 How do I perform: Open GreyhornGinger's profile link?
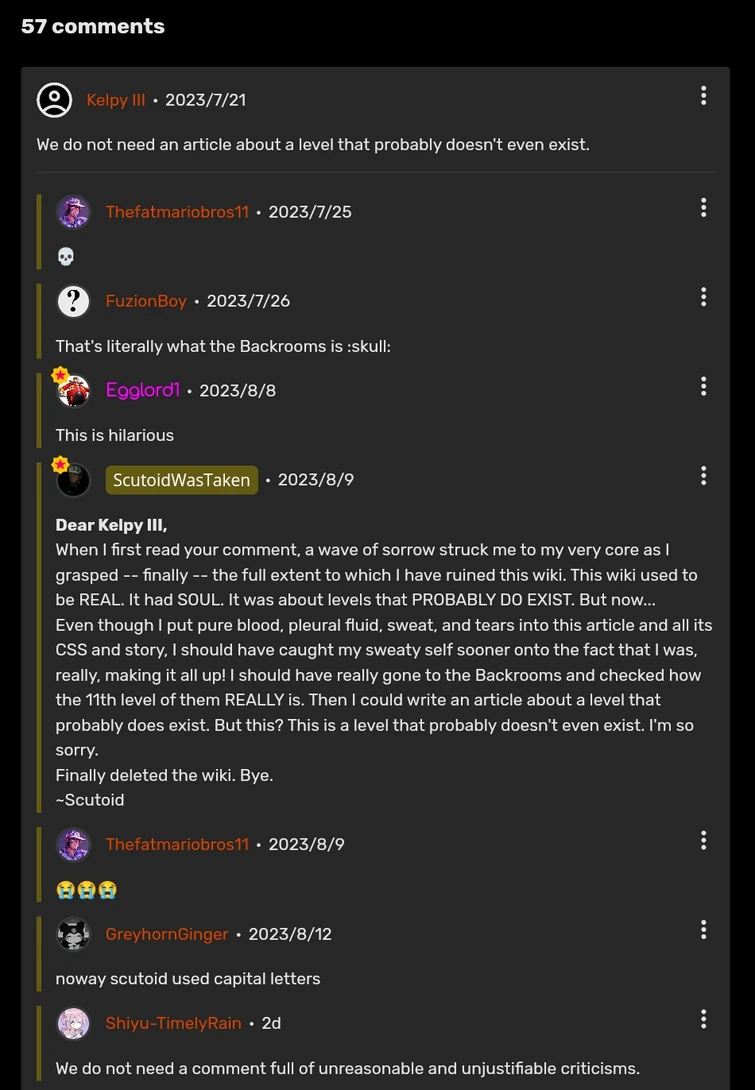click(x=166, y=934)
